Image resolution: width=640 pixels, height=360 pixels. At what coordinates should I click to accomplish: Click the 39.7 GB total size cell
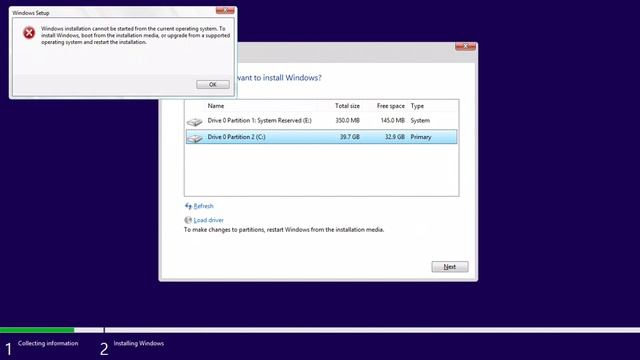pos(350,137)
